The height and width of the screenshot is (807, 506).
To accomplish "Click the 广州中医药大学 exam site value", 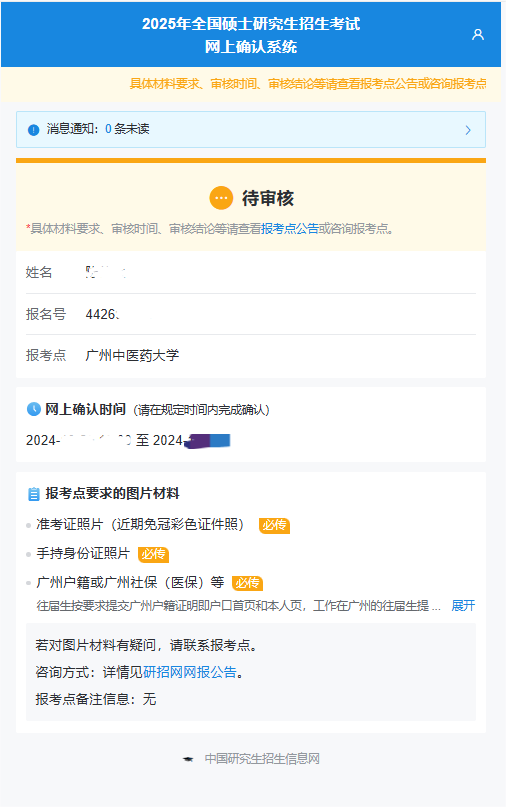I will click(x=132, y=355).
